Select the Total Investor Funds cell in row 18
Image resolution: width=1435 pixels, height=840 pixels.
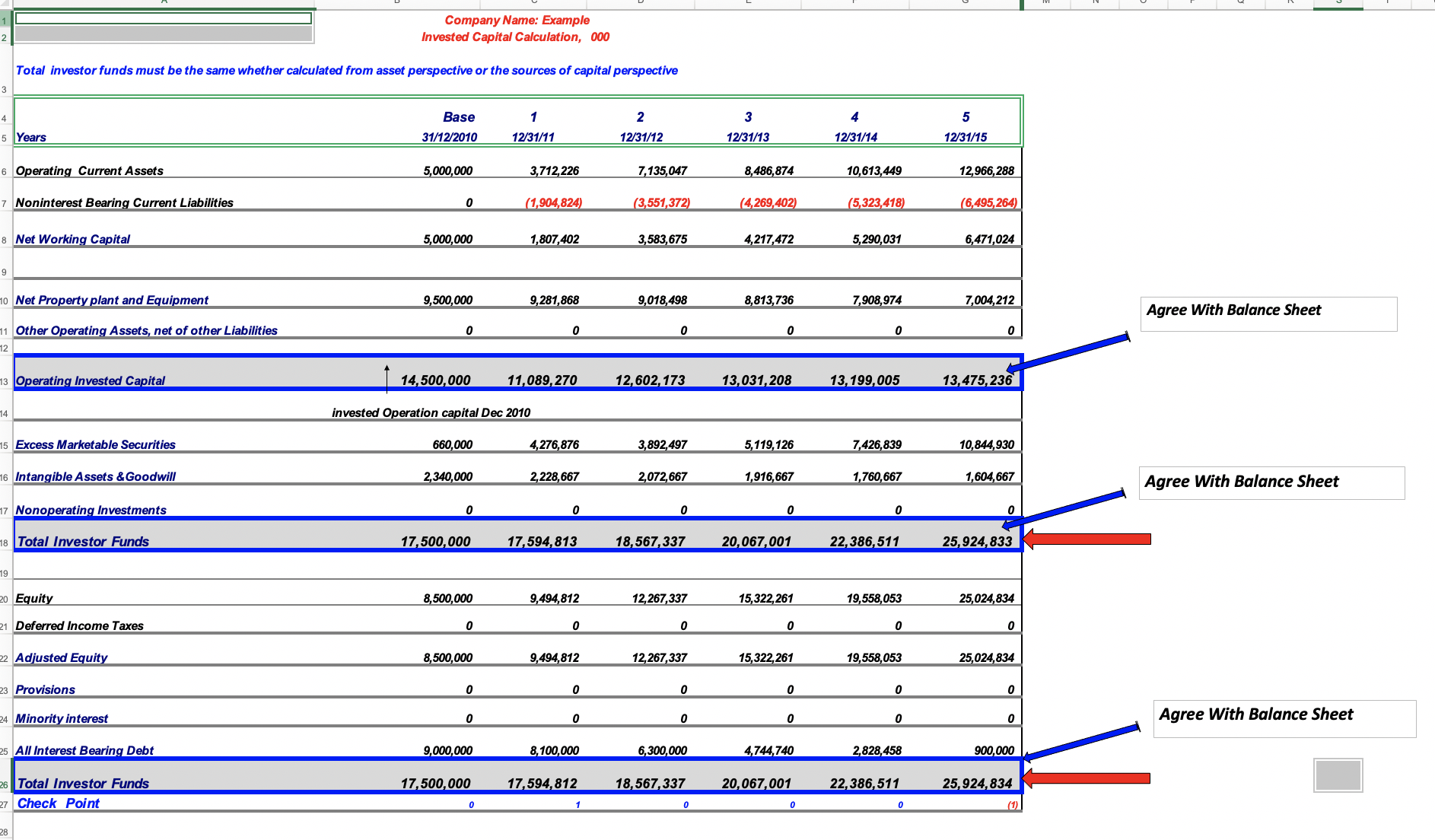(x=82, y=541)
